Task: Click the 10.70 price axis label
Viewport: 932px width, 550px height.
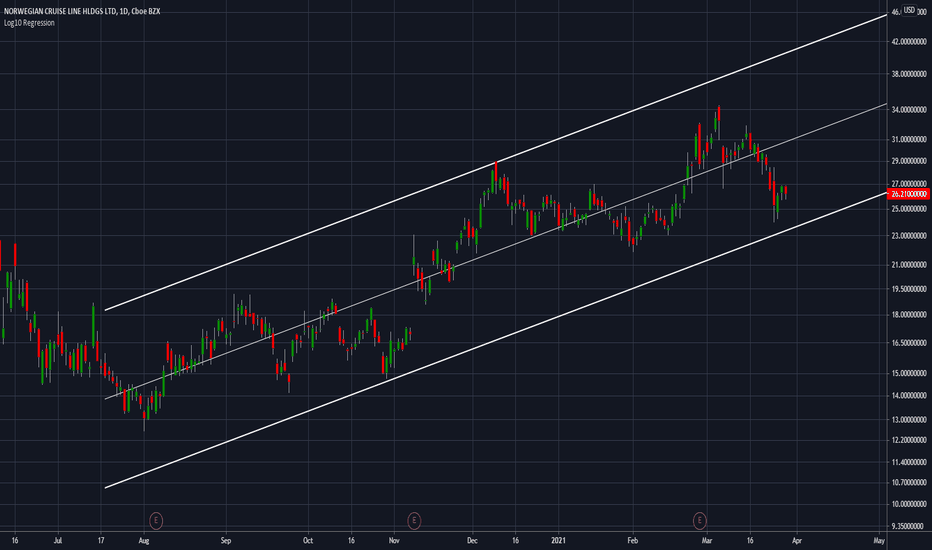Action: [909, 483]
